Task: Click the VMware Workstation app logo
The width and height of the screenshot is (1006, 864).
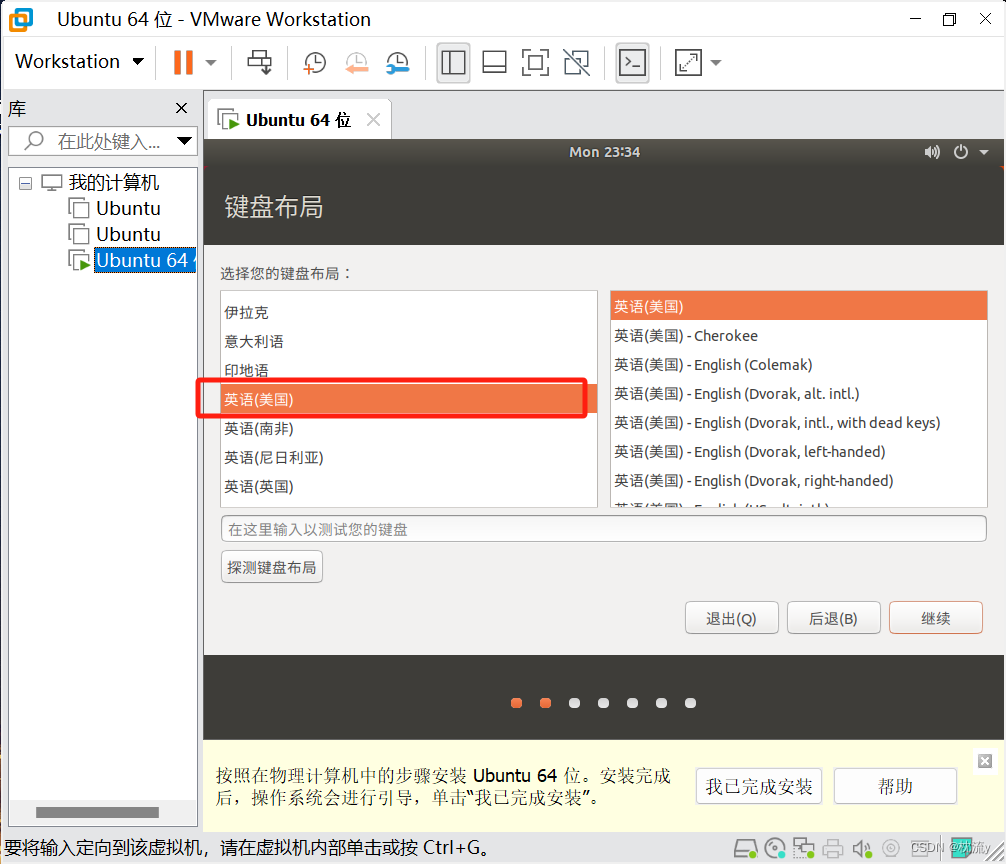Action: tap(21, 19)
